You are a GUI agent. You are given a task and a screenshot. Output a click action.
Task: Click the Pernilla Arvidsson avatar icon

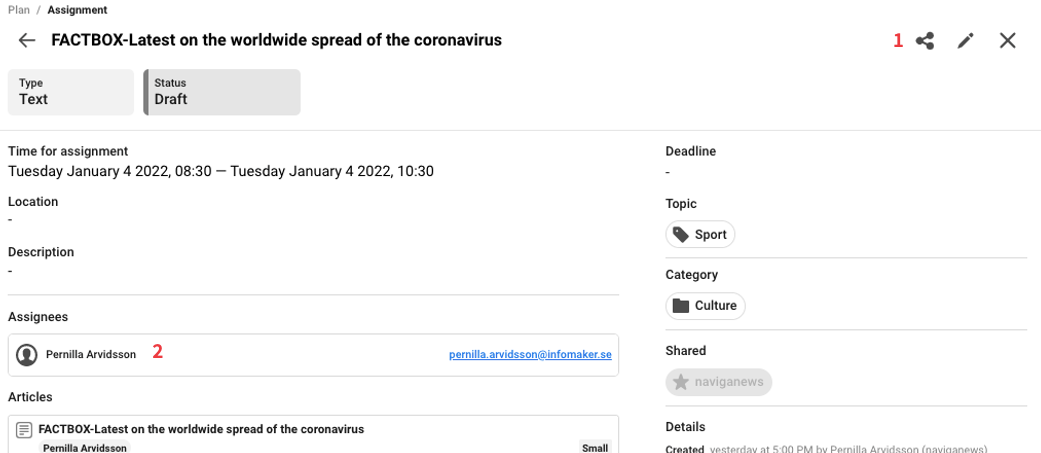(27, 355)
